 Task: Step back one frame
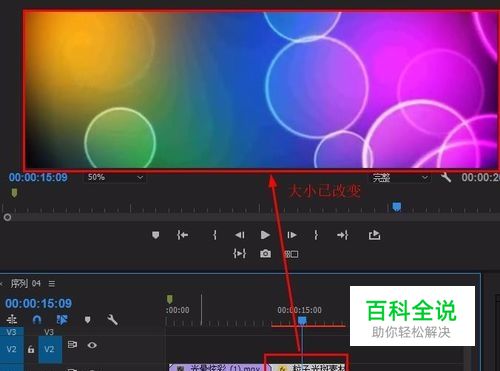tap(240, 235)
